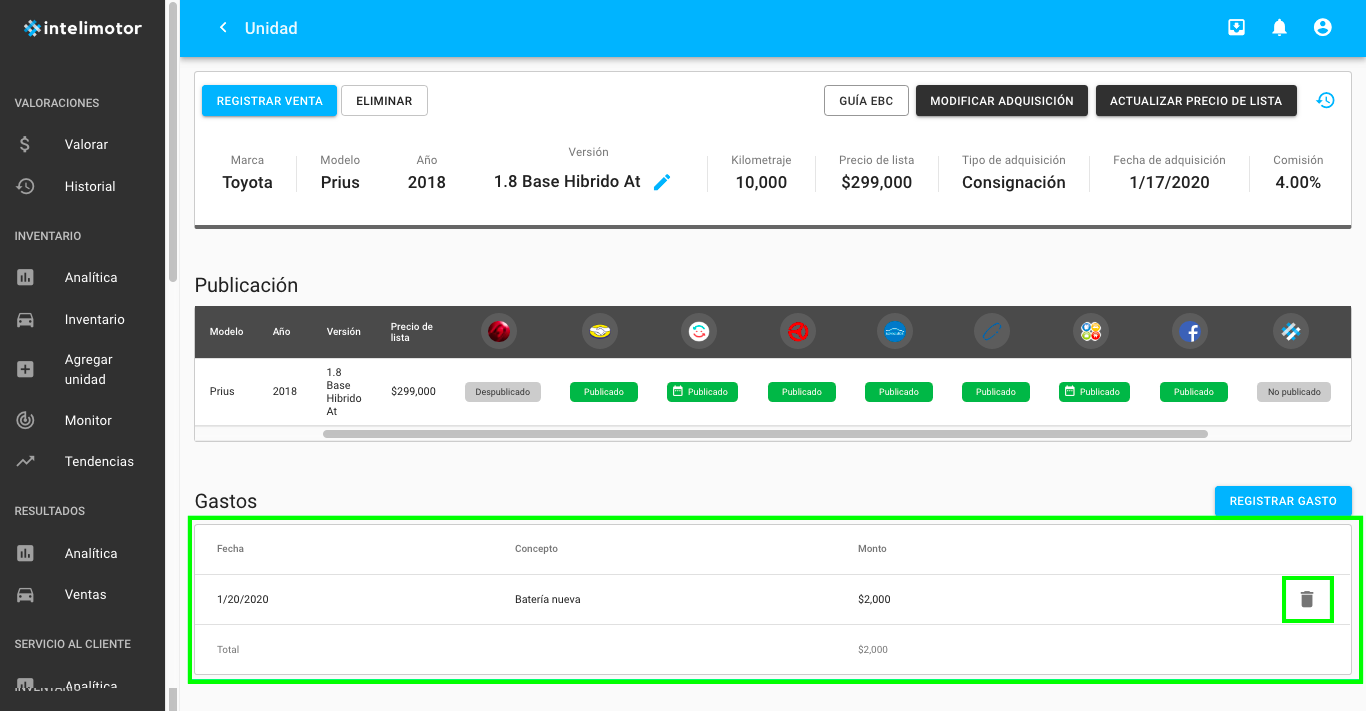Click the red sphere marketplace icon
This screenshot has height=711, width=1366.
click(x=499, y=331)
